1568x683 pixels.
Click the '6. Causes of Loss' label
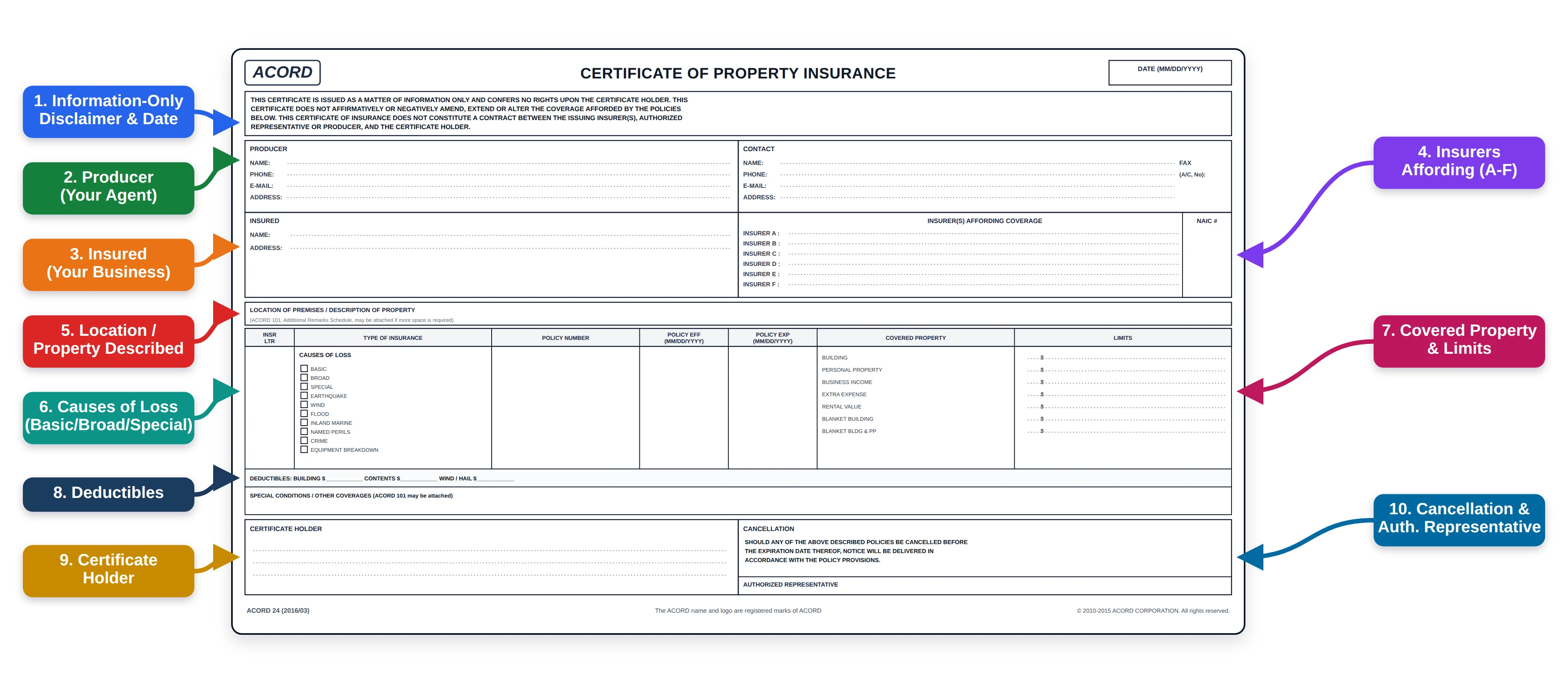108,417
